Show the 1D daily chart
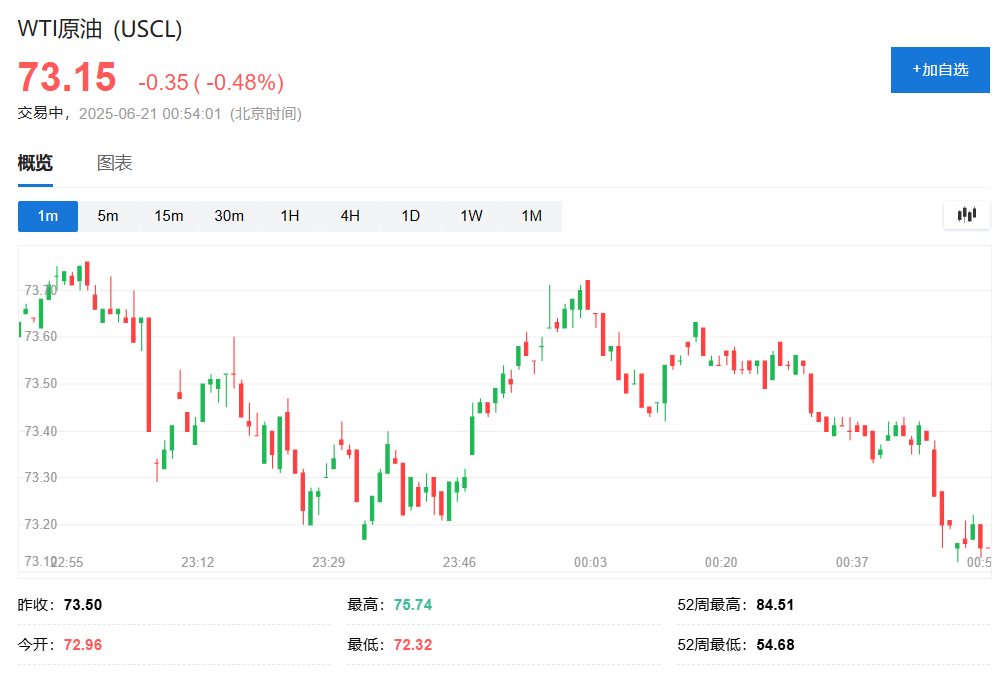The width and height of the screenshot is (1004, 683). [410, 216]
